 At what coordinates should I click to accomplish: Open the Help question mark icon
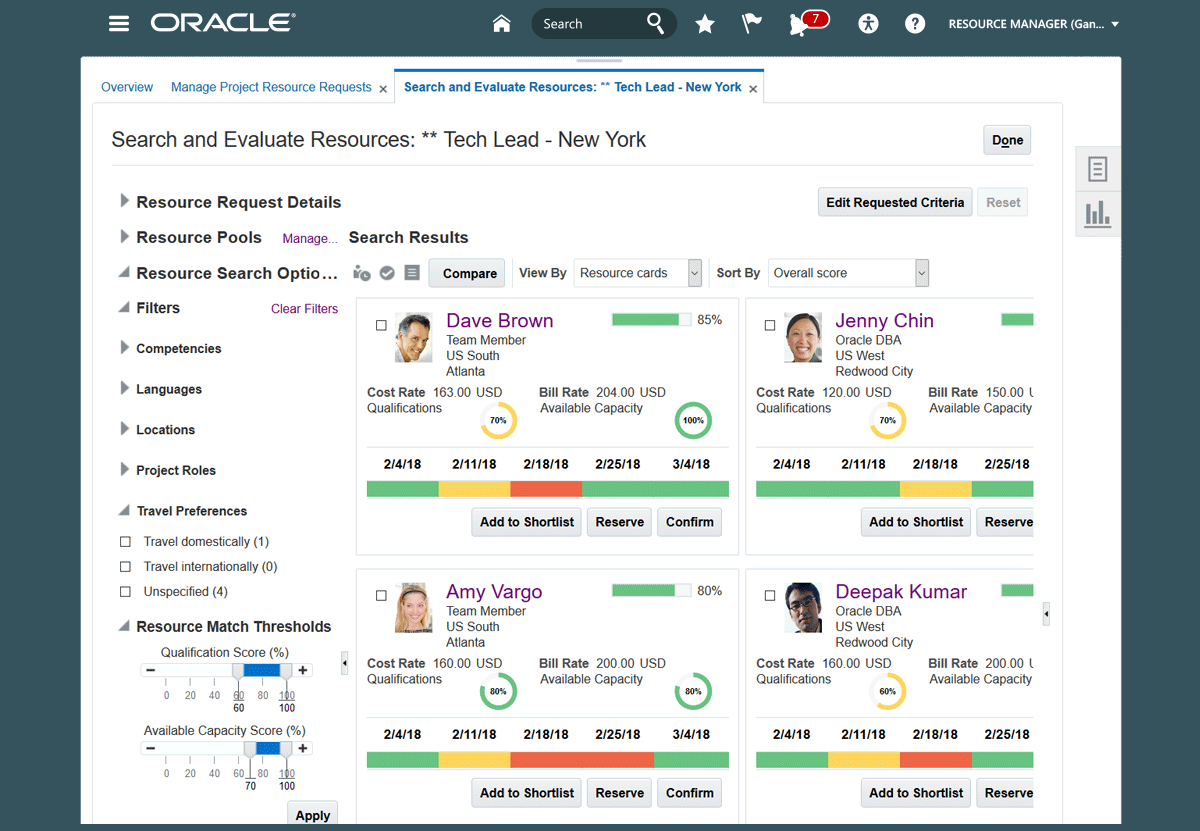915,24
